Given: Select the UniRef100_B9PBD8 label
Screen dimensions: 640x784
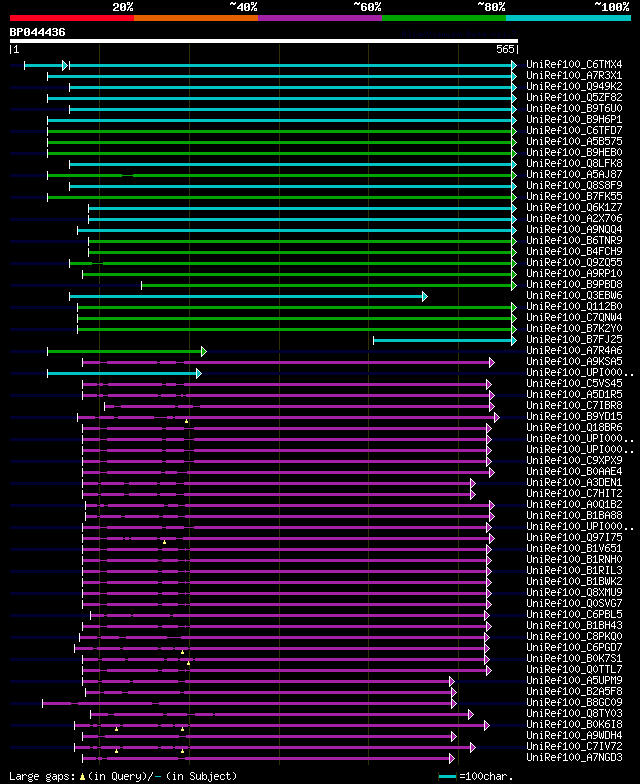Looking at the screenshot, I should tap(574, 284).
